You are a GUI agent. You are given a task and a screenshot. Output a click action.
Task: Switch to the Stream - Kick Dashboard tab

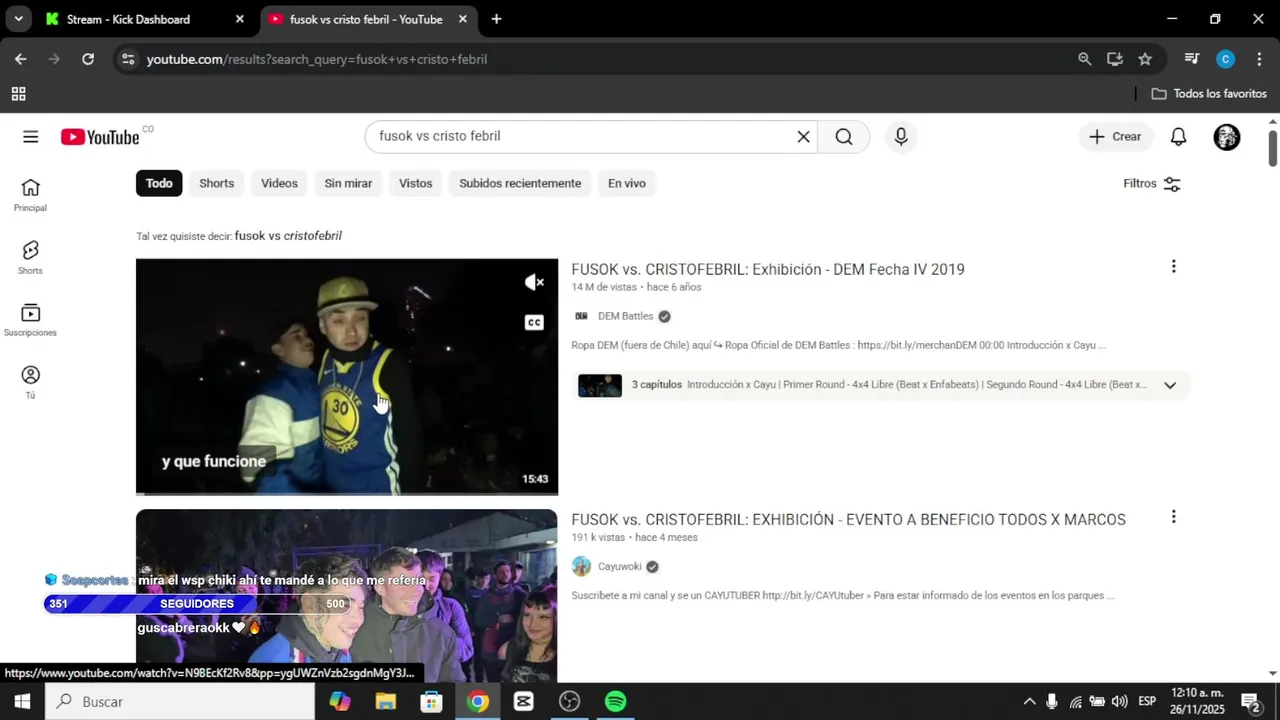tap(130, 19)
